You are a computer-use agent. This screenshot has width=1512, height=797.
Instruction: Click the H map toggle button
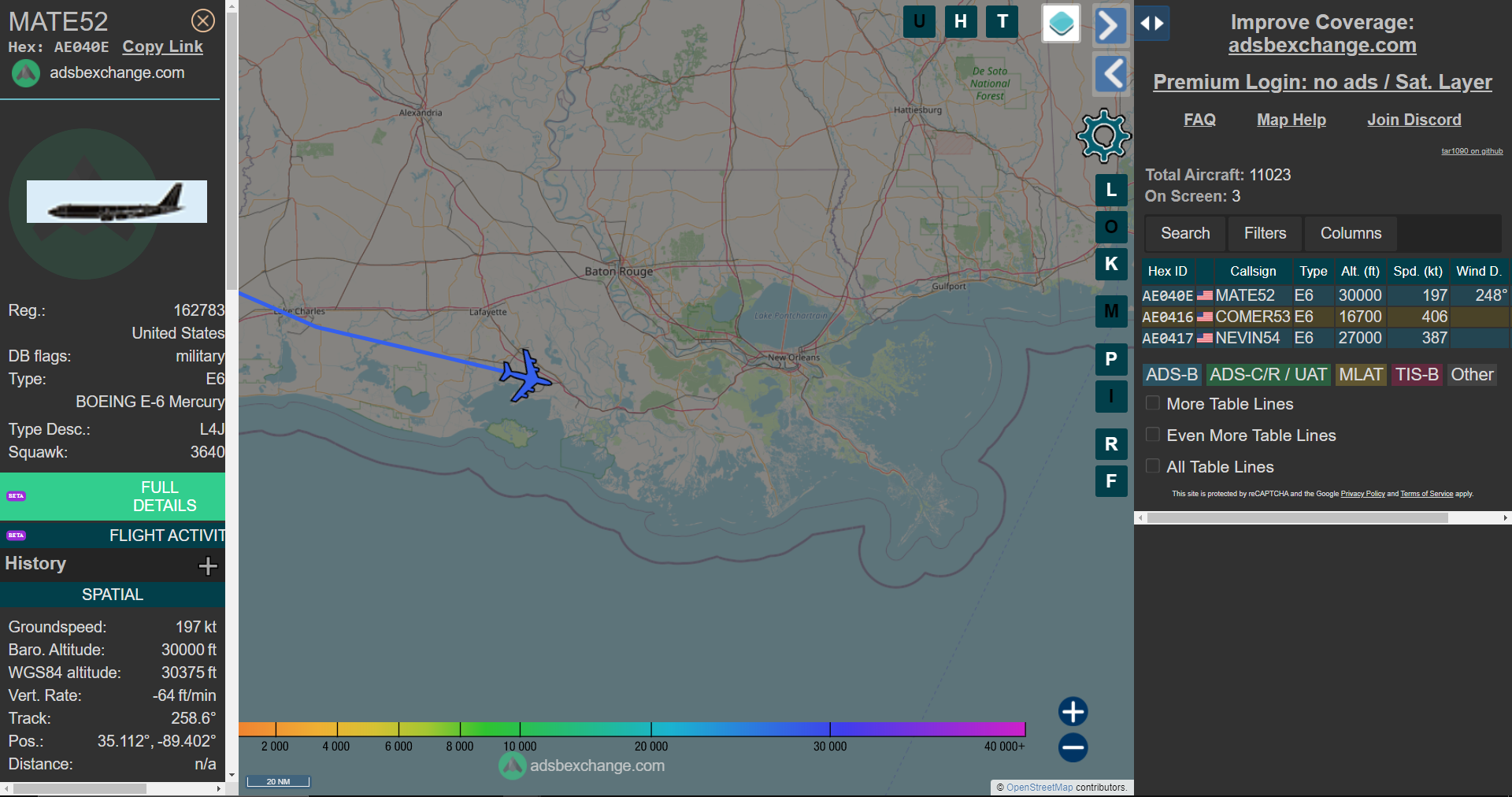[961, 21]
